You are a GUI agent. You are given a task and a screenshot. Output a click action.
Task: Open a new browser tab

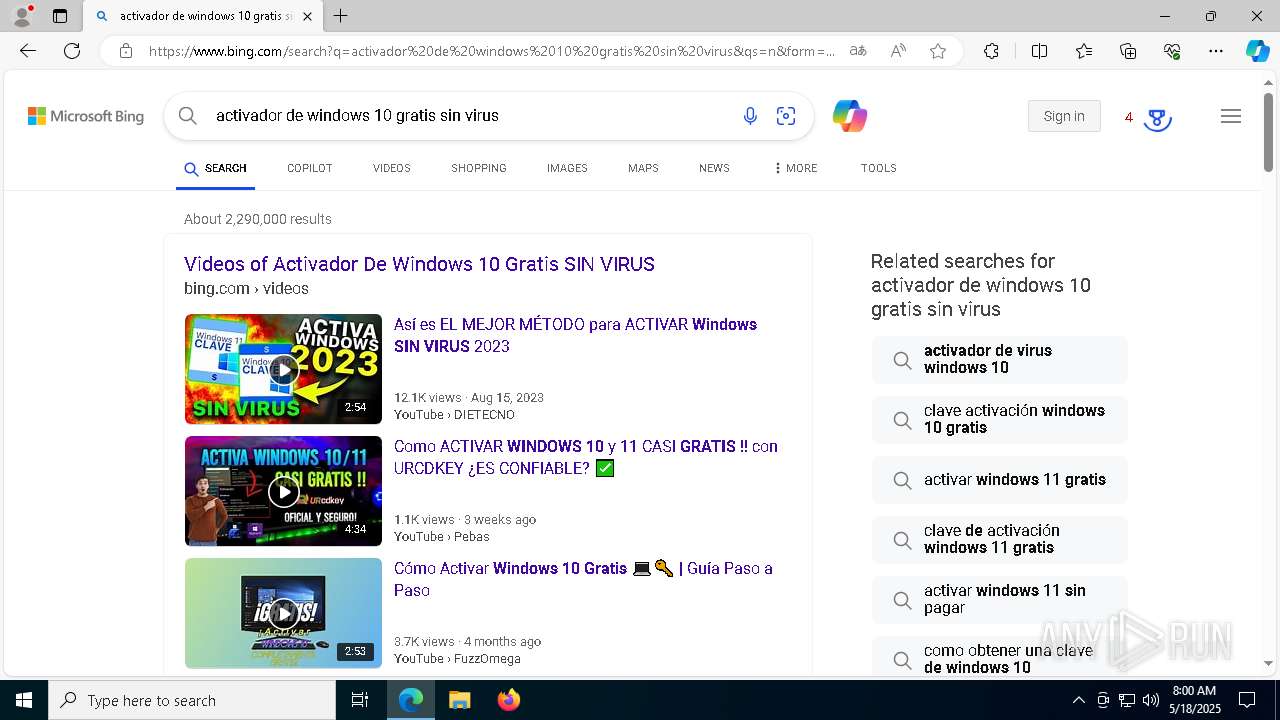click(341, 16)
